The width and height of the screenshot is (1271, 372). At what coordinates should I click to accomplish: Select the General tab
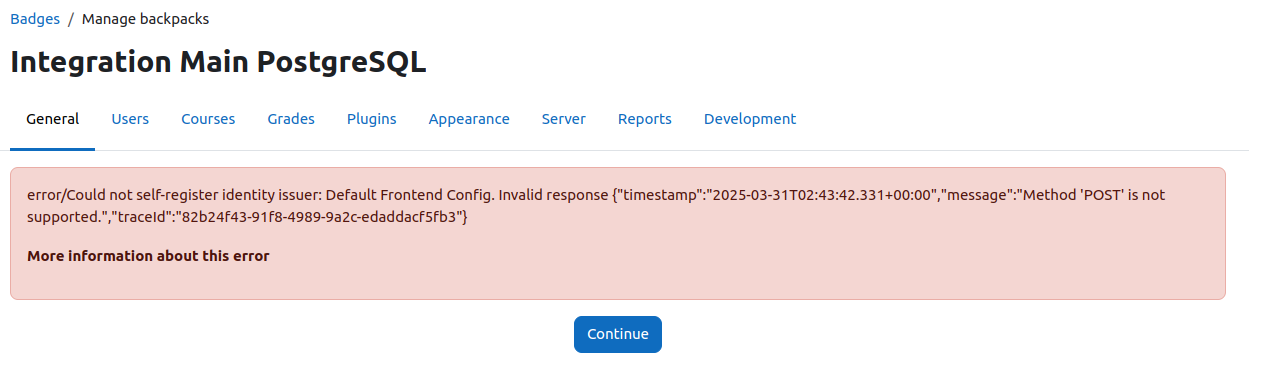(52, 119)
